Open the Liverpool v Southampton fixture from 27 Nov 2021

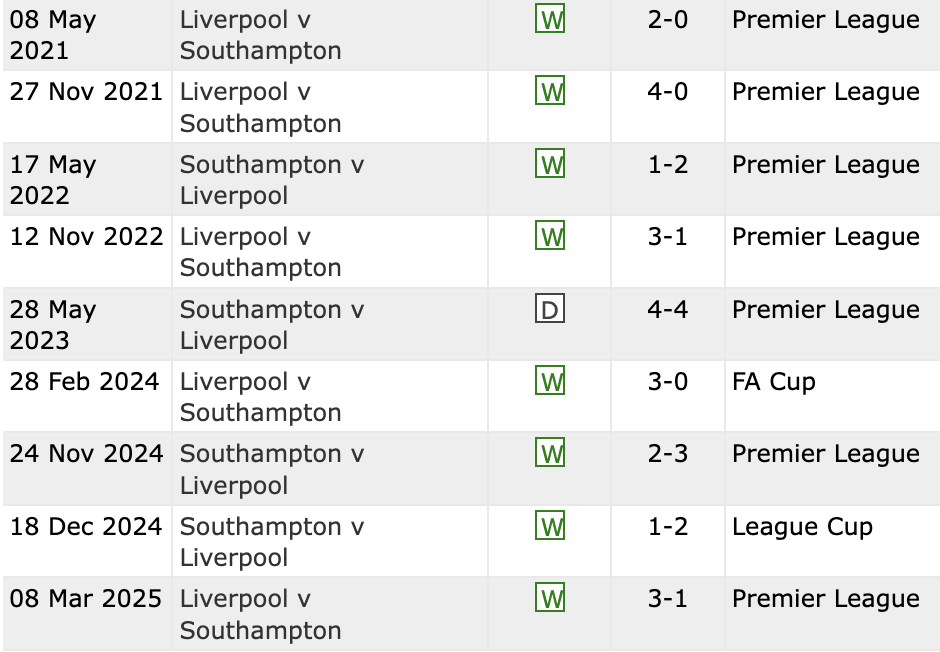coord(260,107)
